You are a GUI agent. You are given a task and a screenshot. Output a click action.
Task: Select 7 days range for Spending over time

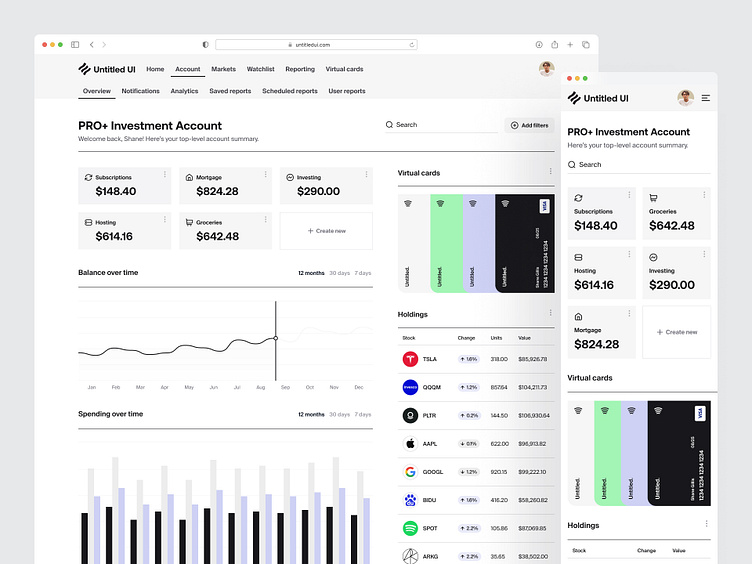pyautogui.click(x=363, y=414)
